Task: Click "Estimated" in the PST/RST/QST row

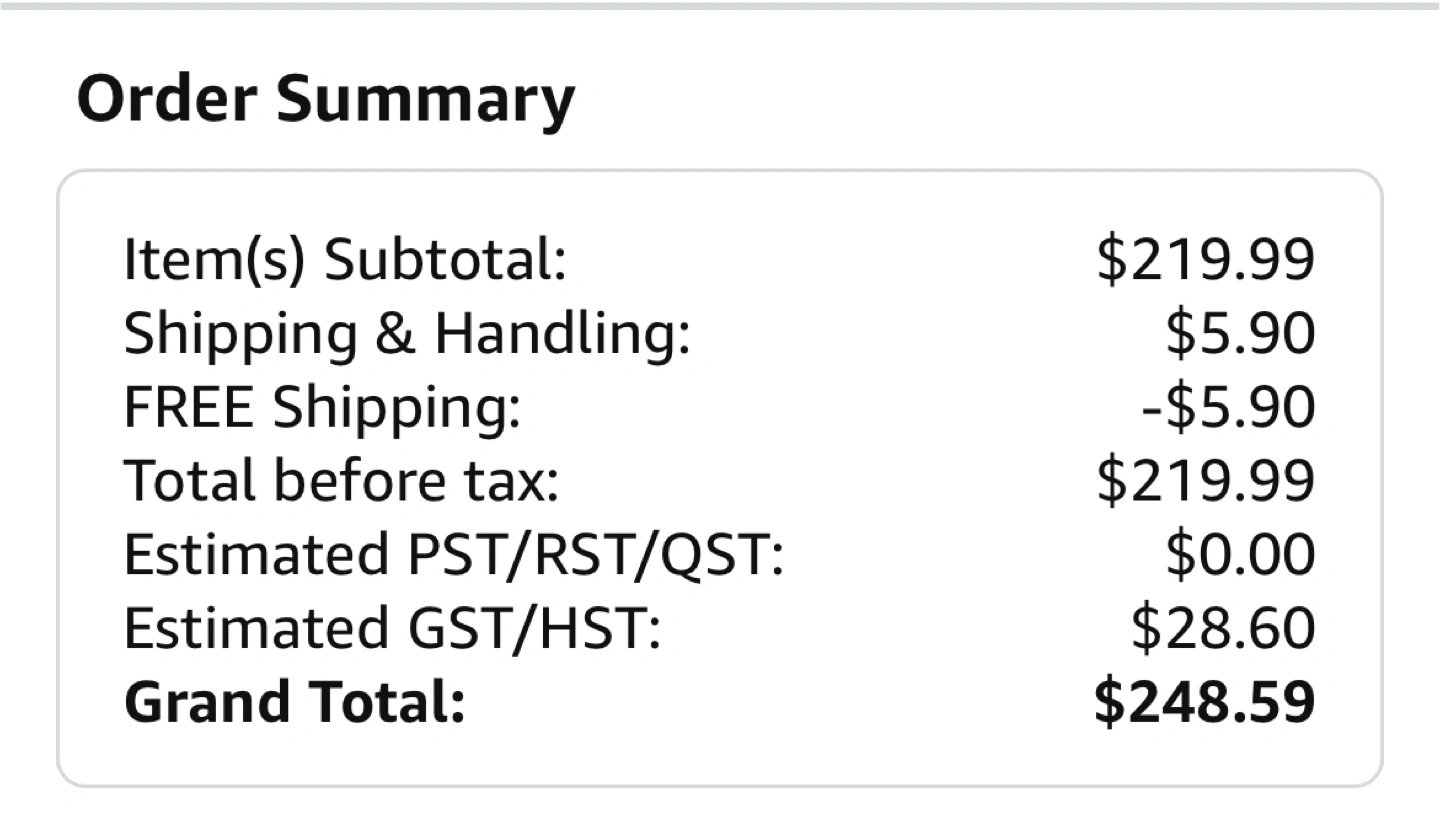Action: point(256,554)
